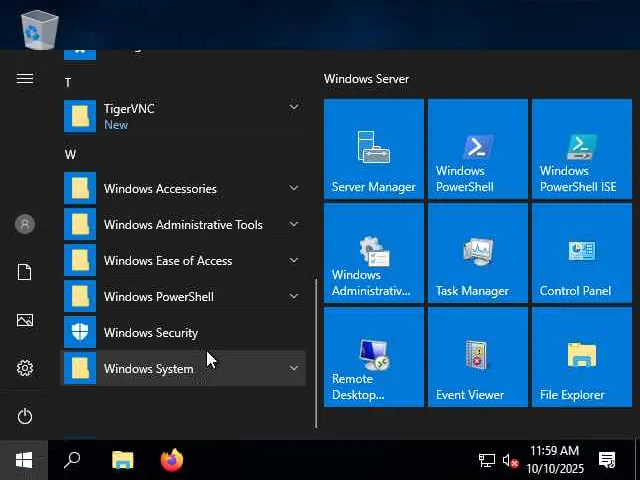Screen dimensions: 640x480
Task: Open the clock showing 11:59 AM
Action: 554,460
